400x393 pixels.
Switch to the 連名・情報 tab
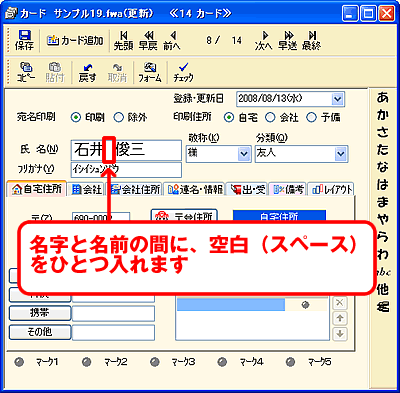(x=195, y=190)
